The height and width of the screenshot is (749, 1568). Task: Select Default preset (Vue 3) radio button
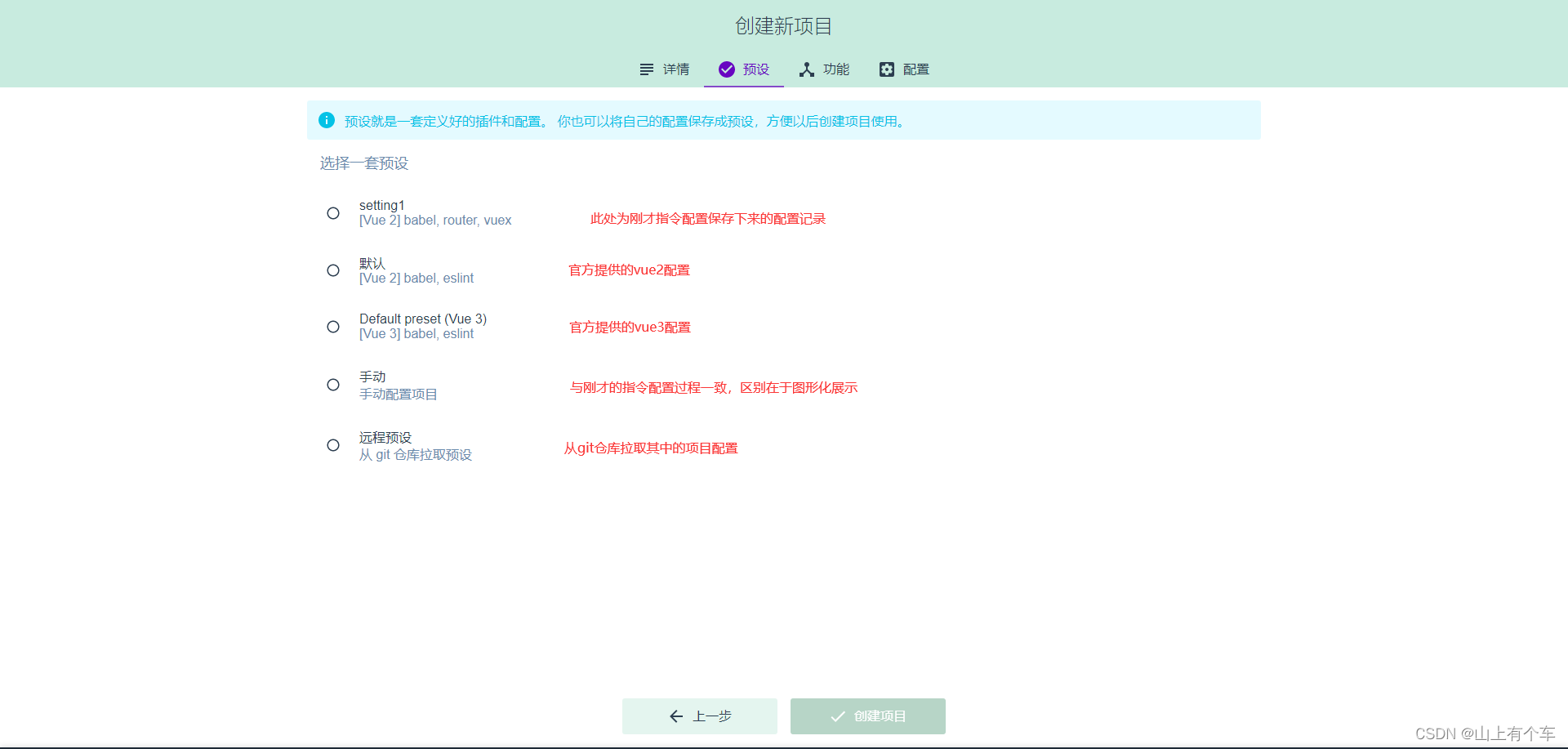coord(333,327)
